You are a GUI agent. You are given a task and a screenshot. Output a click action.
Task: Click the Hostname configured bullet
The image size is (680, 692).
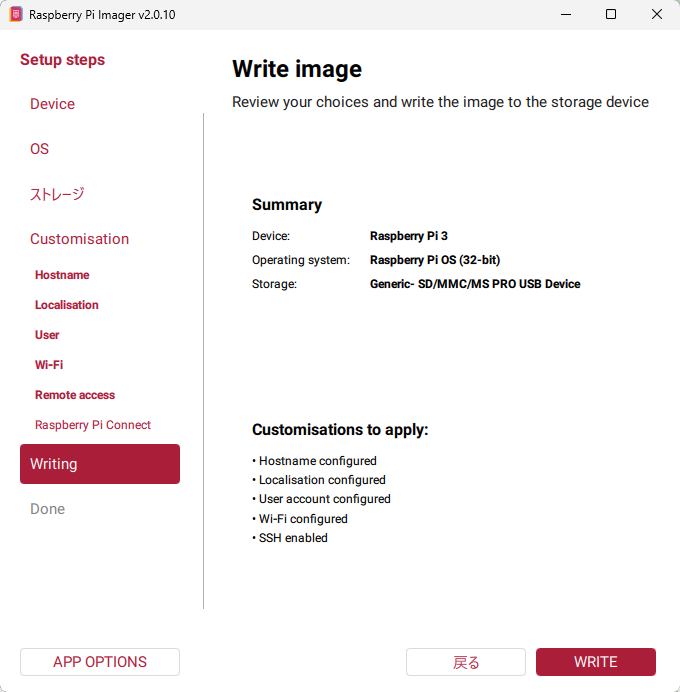[x=315, y=461]
